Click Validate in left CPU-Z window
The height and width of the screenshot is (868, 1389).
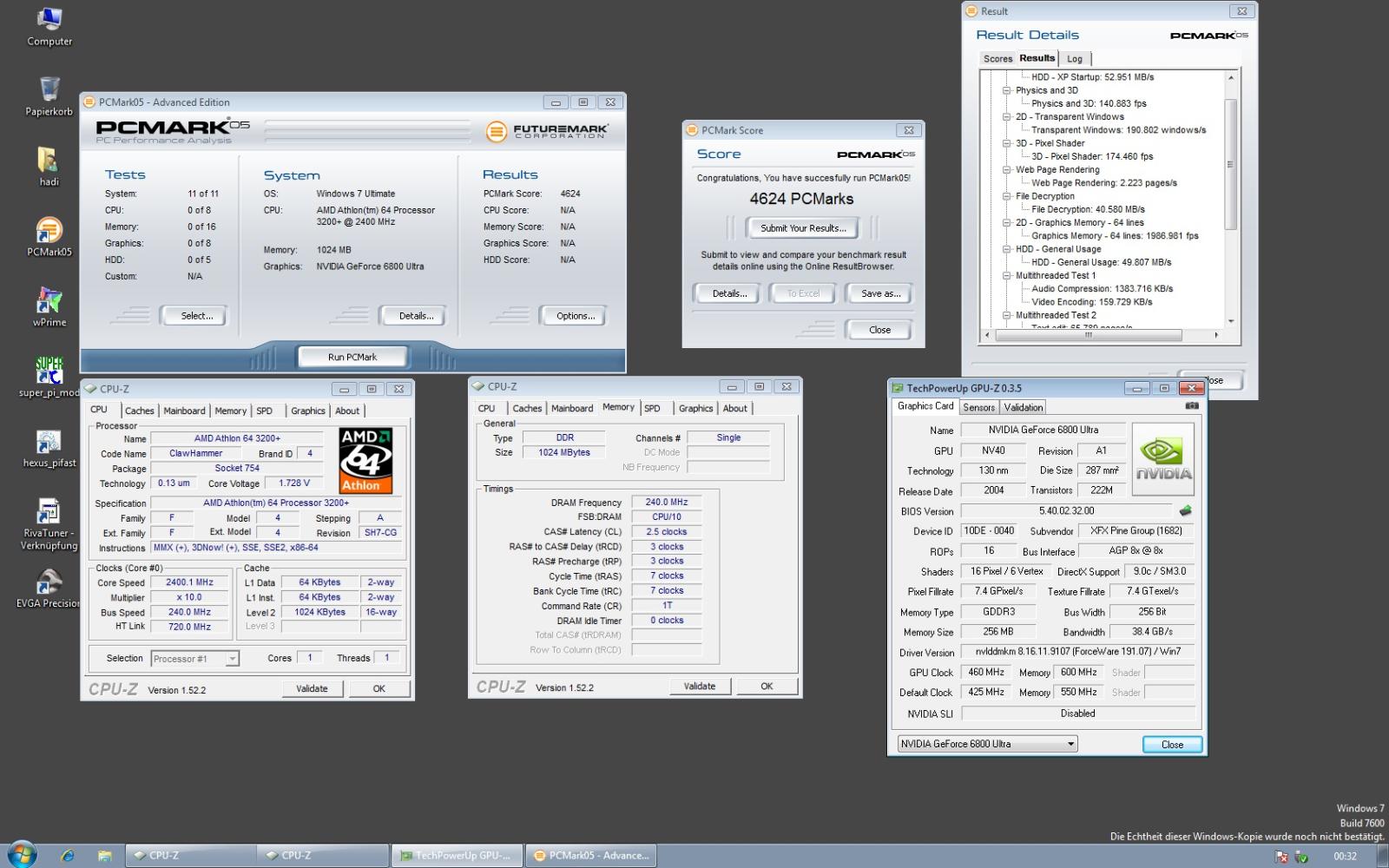(x=312, y=688)
